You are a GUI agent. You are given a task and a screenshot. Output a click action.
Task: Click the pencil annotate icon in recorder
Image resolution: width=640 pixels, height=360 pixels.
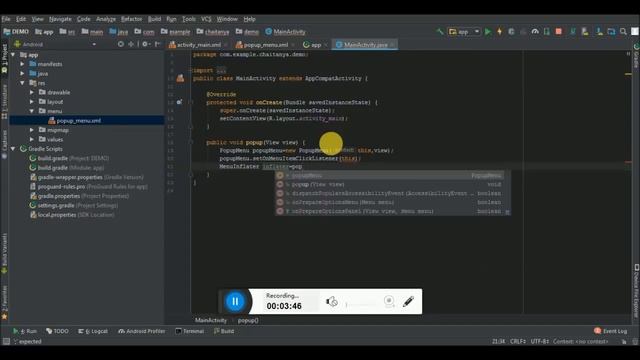[x=408, y=301]
